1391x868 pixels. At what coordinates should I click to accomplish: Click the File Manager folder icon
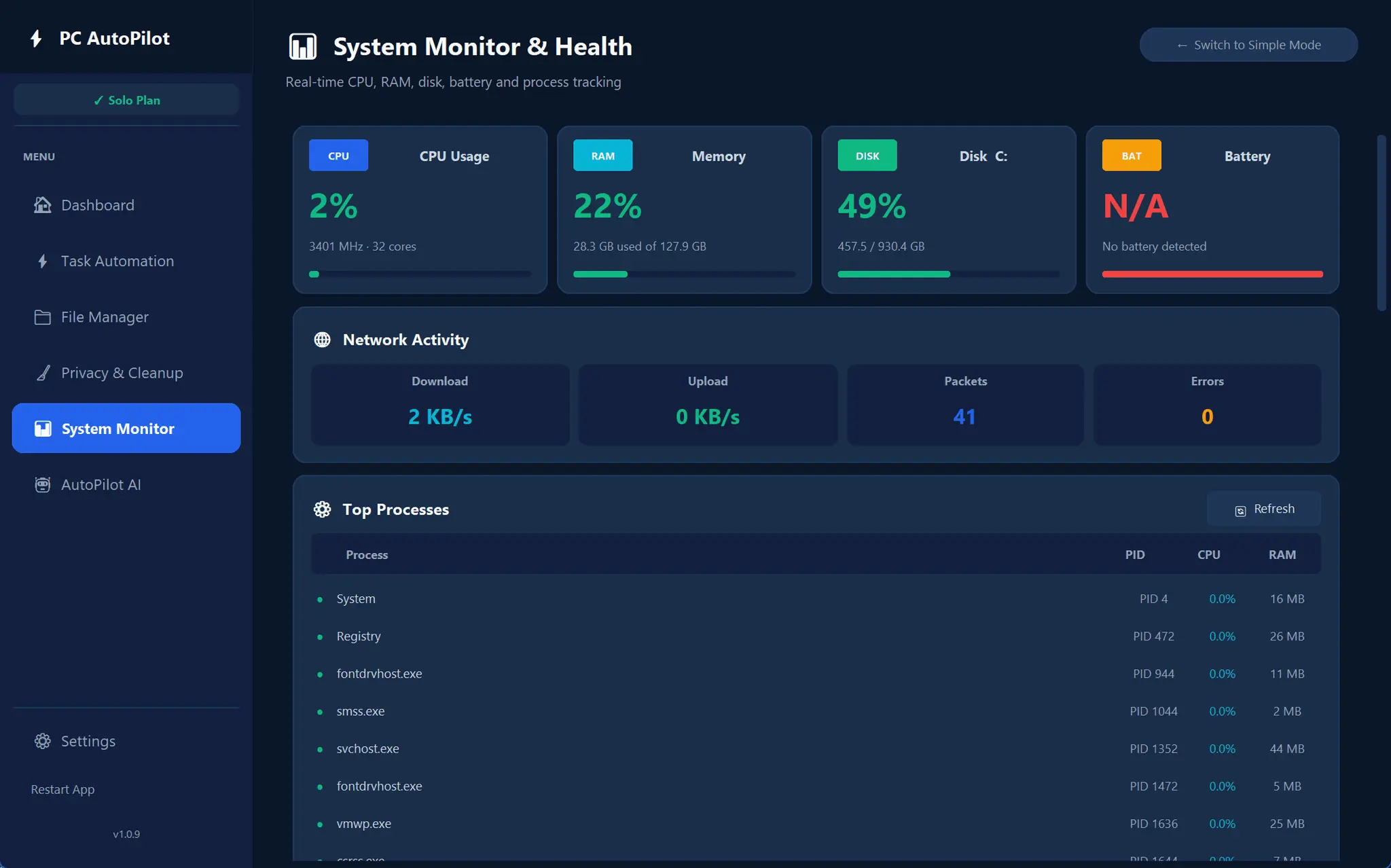tap(43, 317)
